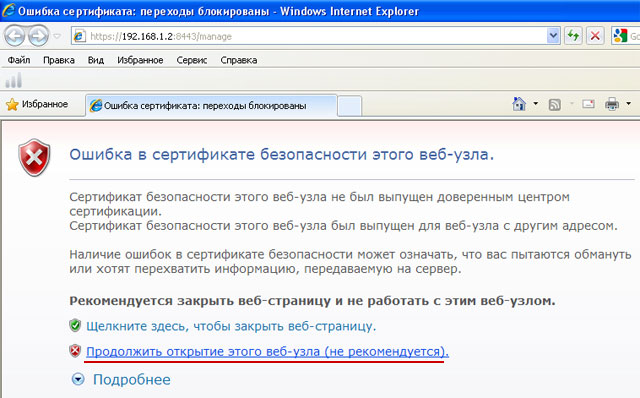Open the address bar history dropdown

pos(553,36)
